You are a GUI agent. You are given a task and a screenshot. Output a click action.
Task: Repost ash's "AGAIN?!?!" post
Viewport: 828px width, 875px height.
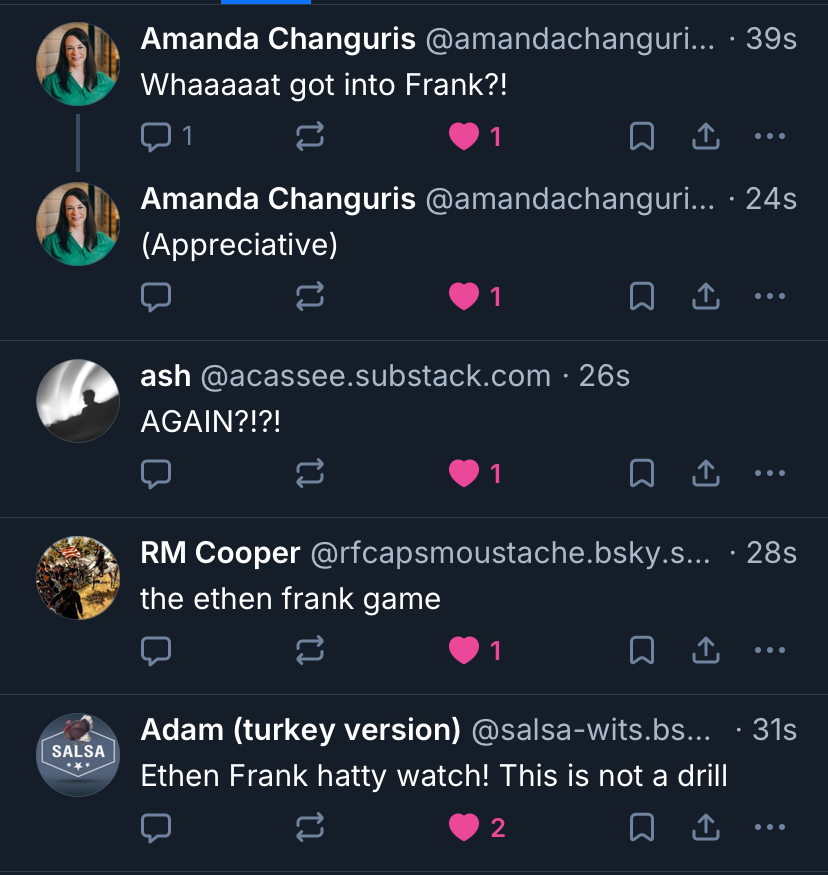click(x=310, y=473)
